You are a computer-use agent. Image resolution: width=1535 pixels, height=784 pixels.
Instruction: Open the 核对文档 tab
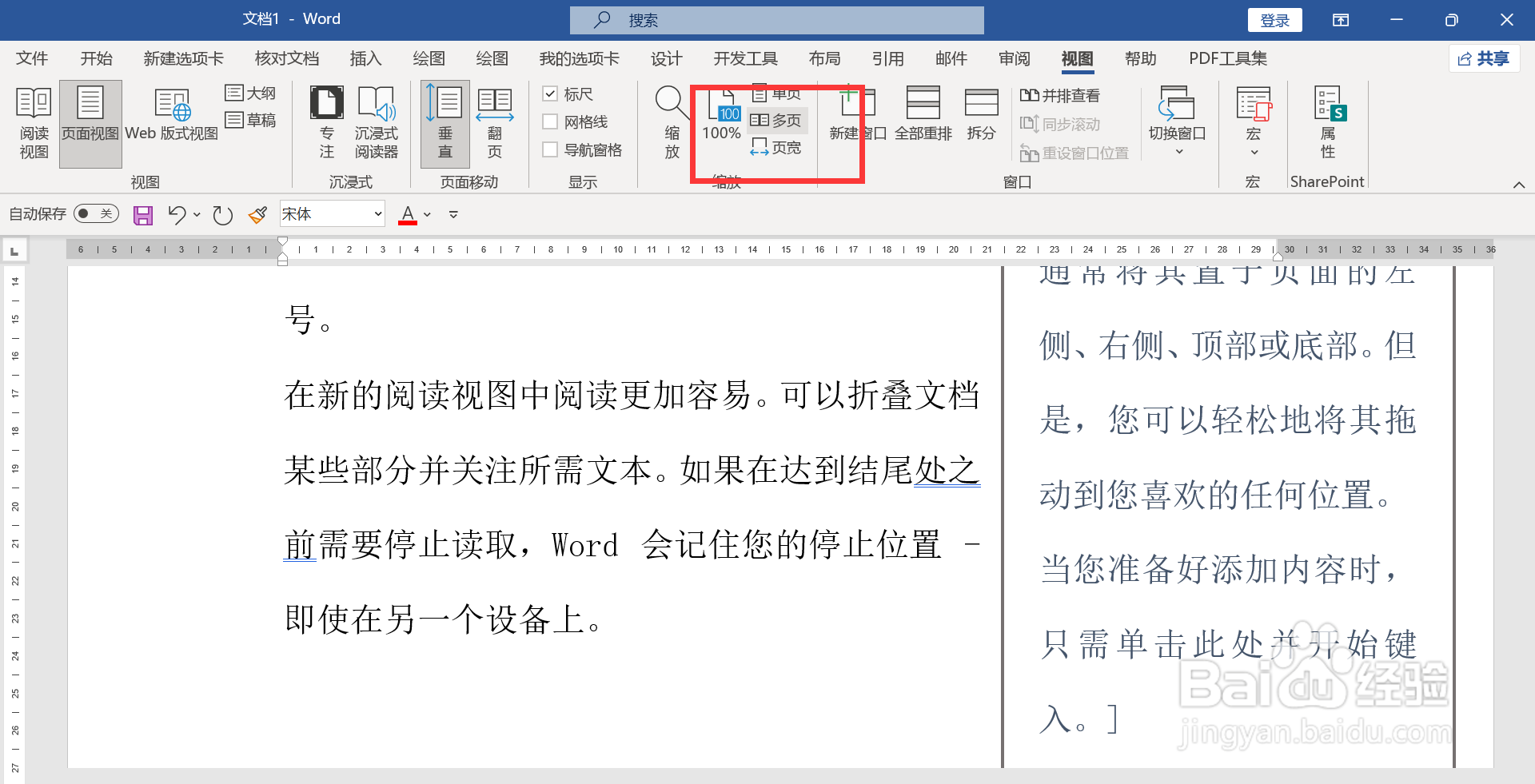coord(286,58)
